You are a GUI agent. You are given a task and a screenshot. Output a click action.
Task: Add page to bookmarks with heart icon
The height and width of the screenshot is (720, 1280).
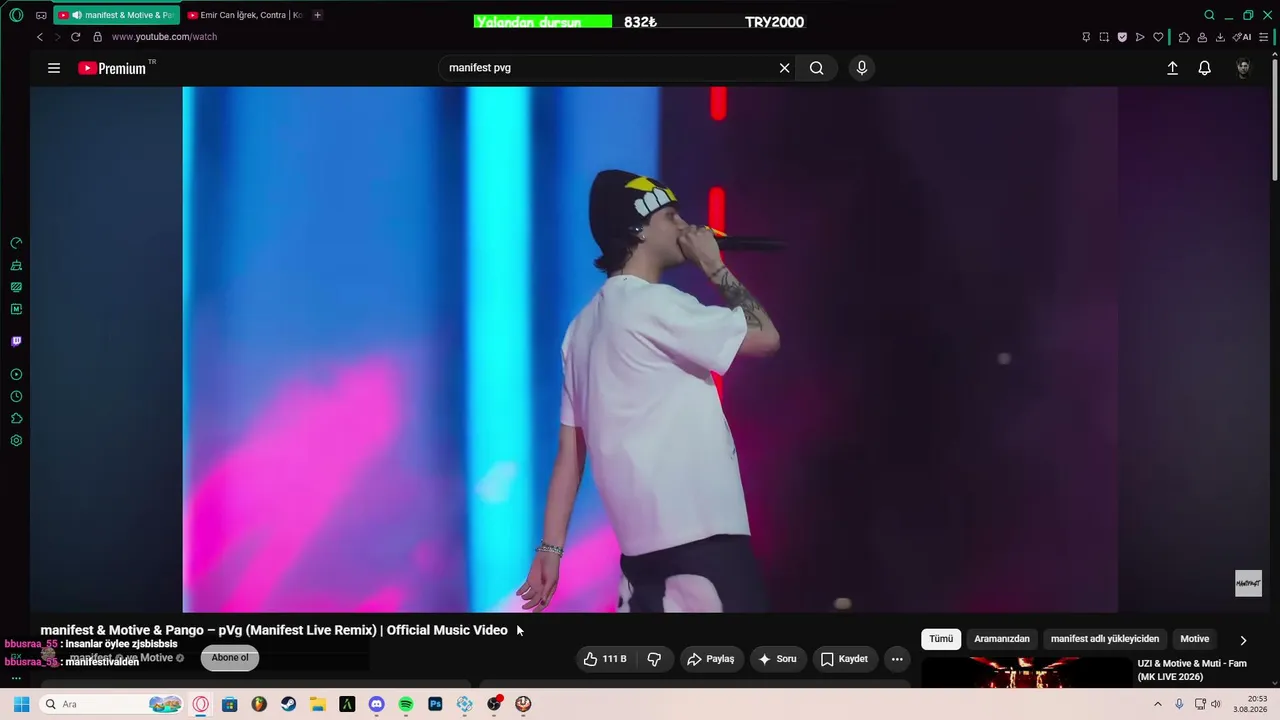click(x=1158, y=37)
